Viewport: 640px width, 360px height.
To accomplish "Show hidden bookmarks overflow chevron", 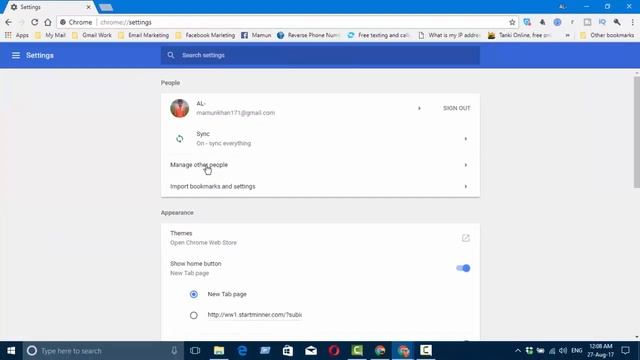I will pos(567,36).
